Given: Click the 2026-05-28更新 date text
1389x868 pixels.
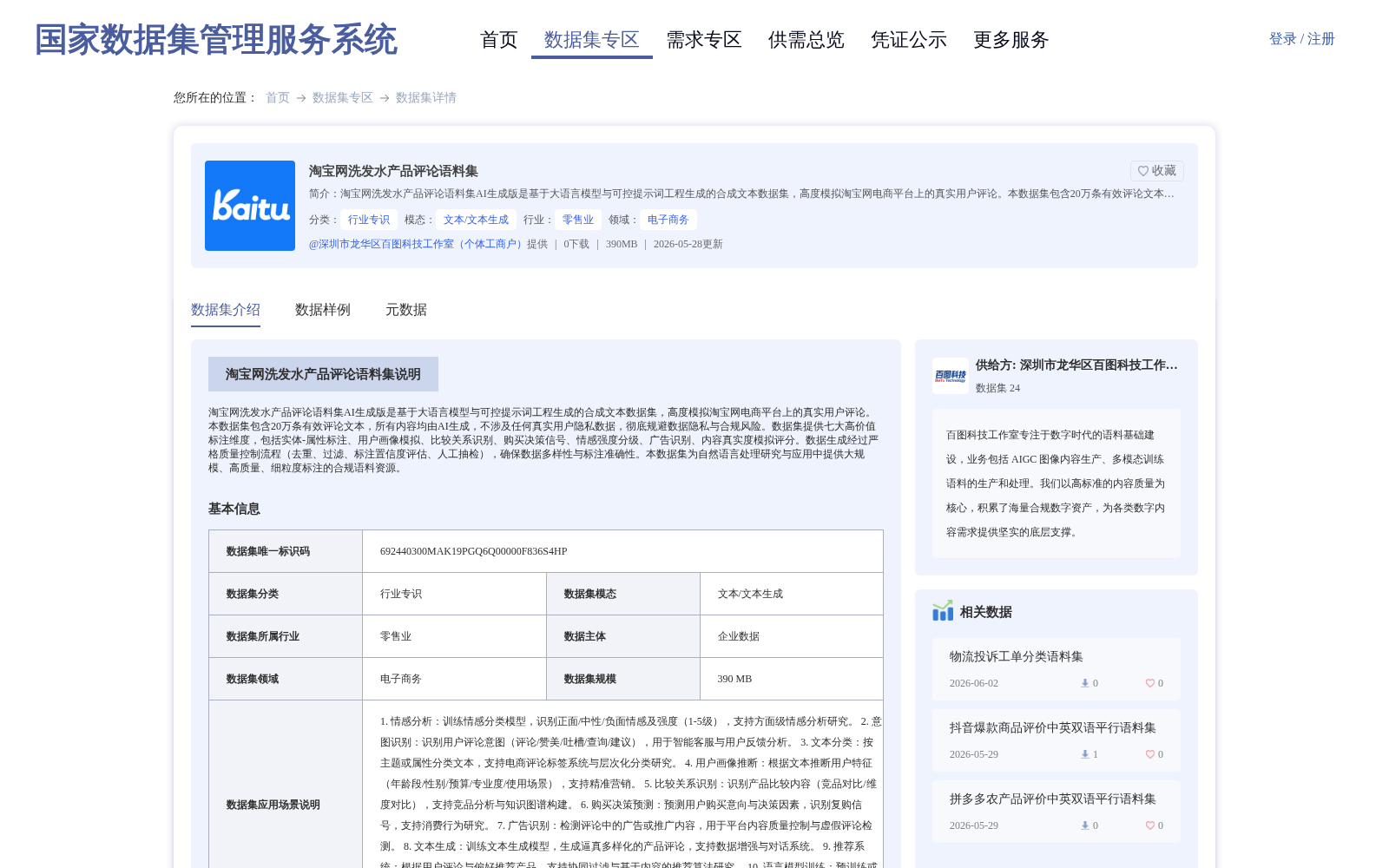Looking at the screenshot, I should point(688,244).
